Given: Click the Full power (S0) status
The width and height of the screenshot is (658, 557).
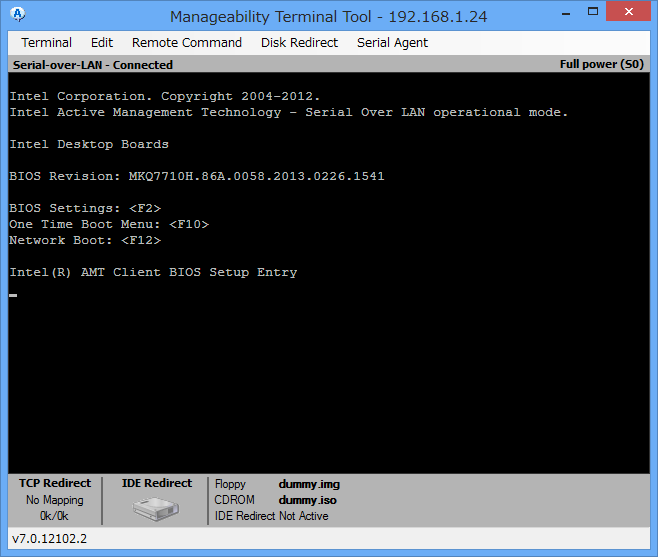Looking at the screenshot, I should pyautogui.click(x=602, y=64).
